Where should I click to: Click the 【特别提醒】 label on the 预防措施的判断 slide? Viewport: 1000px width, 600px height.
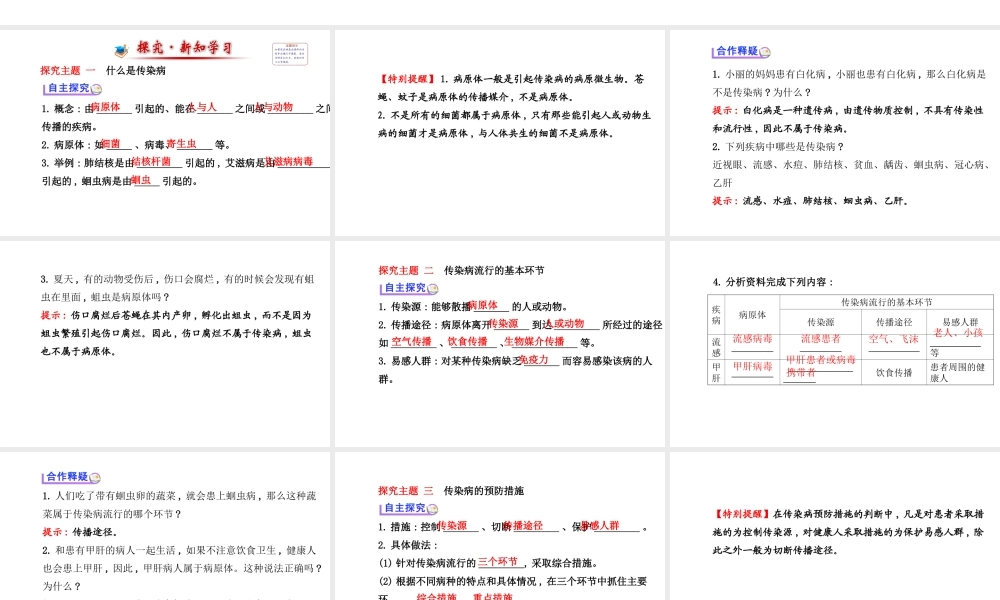742,514
